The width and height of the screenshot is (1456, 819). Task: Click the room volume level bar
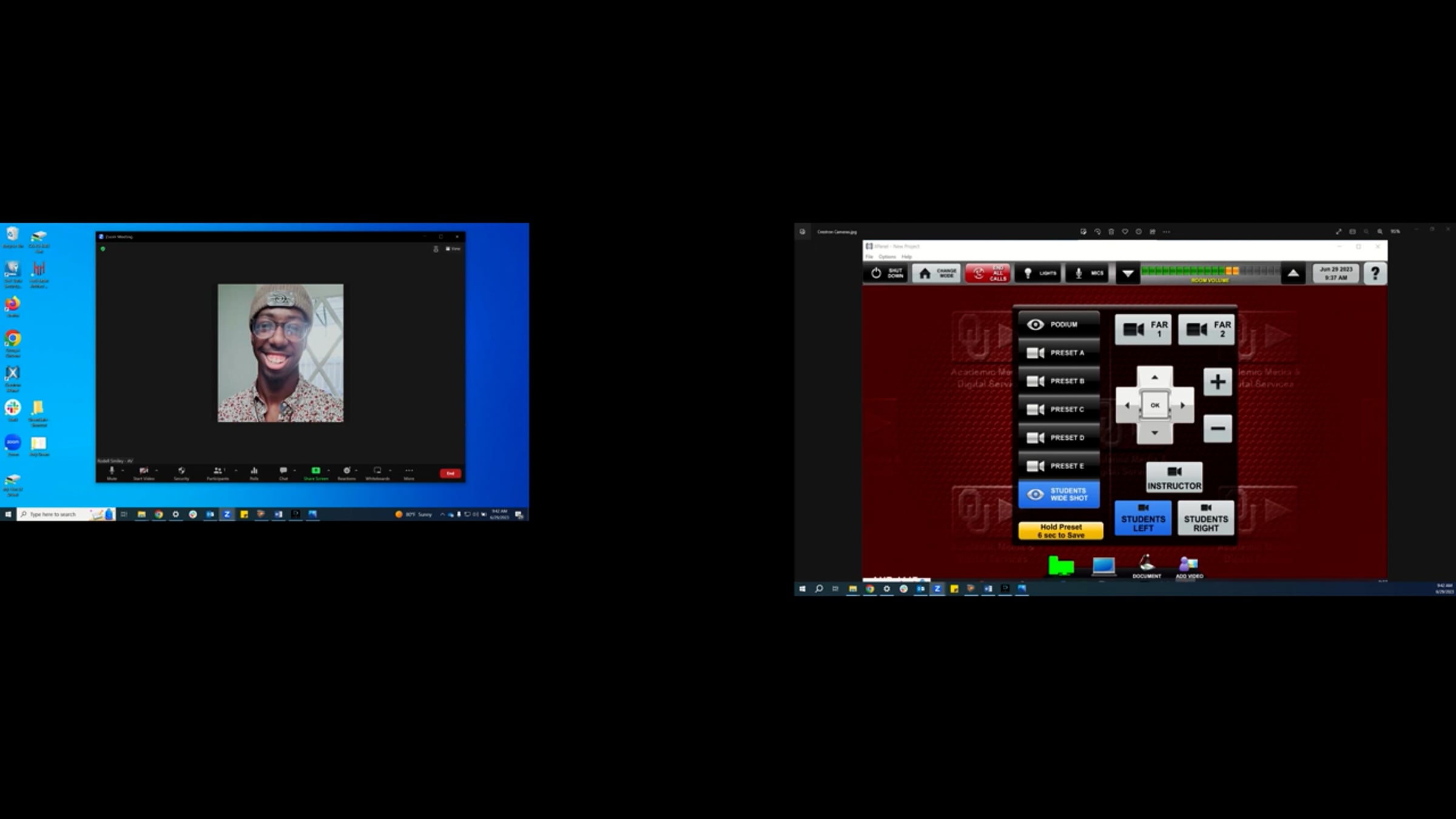(1210, 272)
